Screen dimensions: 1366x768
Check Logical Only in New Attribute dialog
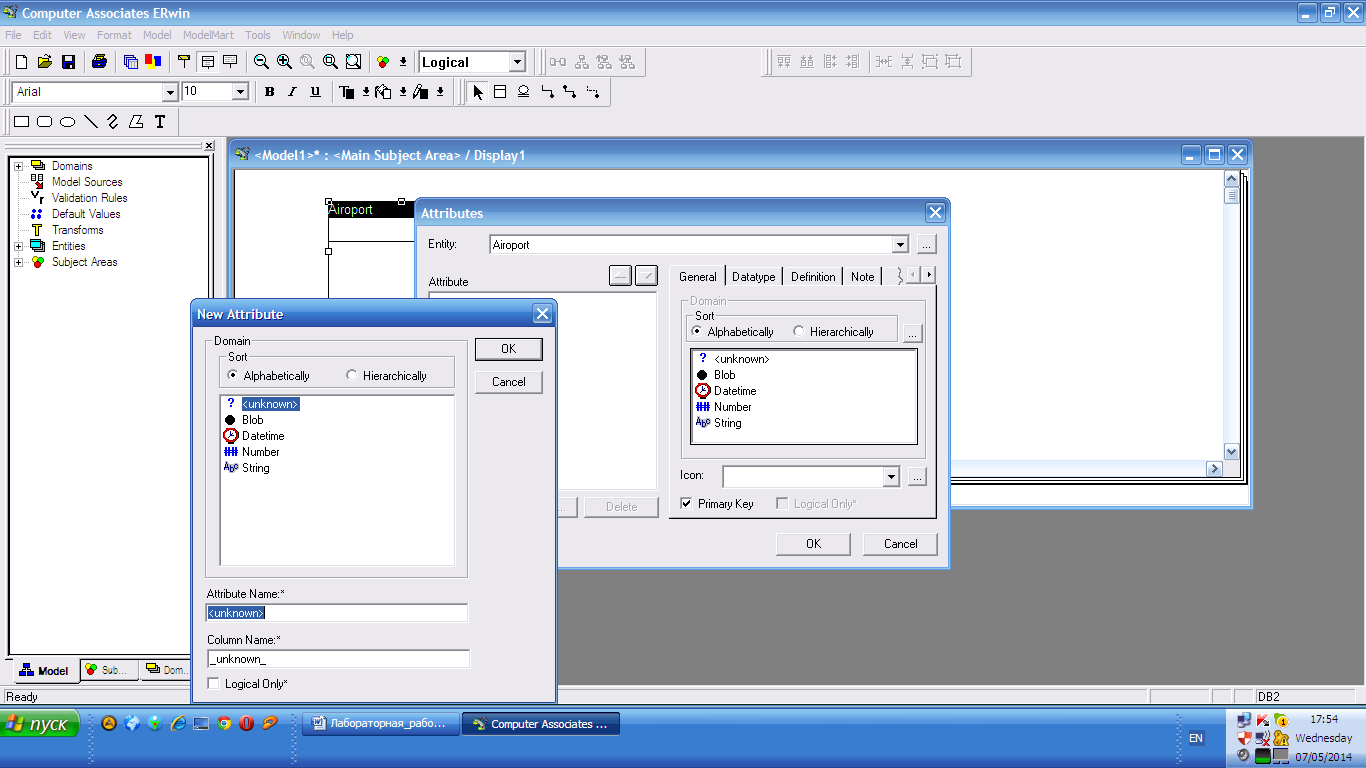coord(248,684)
